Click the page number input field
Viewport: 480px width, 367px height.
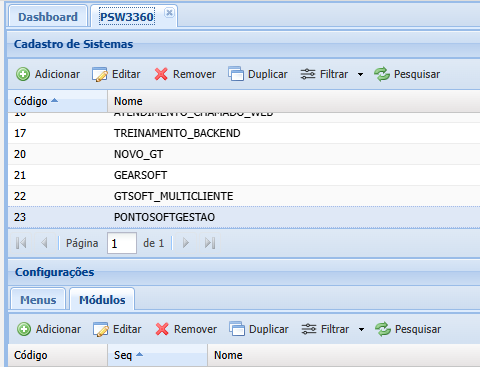[x=122, y=243]
